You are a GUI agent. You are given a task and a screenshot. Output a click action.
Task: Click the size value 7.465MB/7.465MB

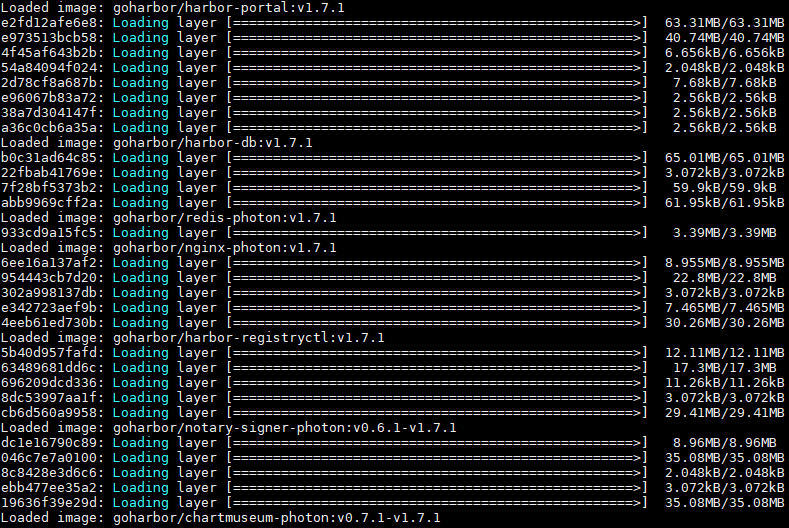tap(725, 308)
